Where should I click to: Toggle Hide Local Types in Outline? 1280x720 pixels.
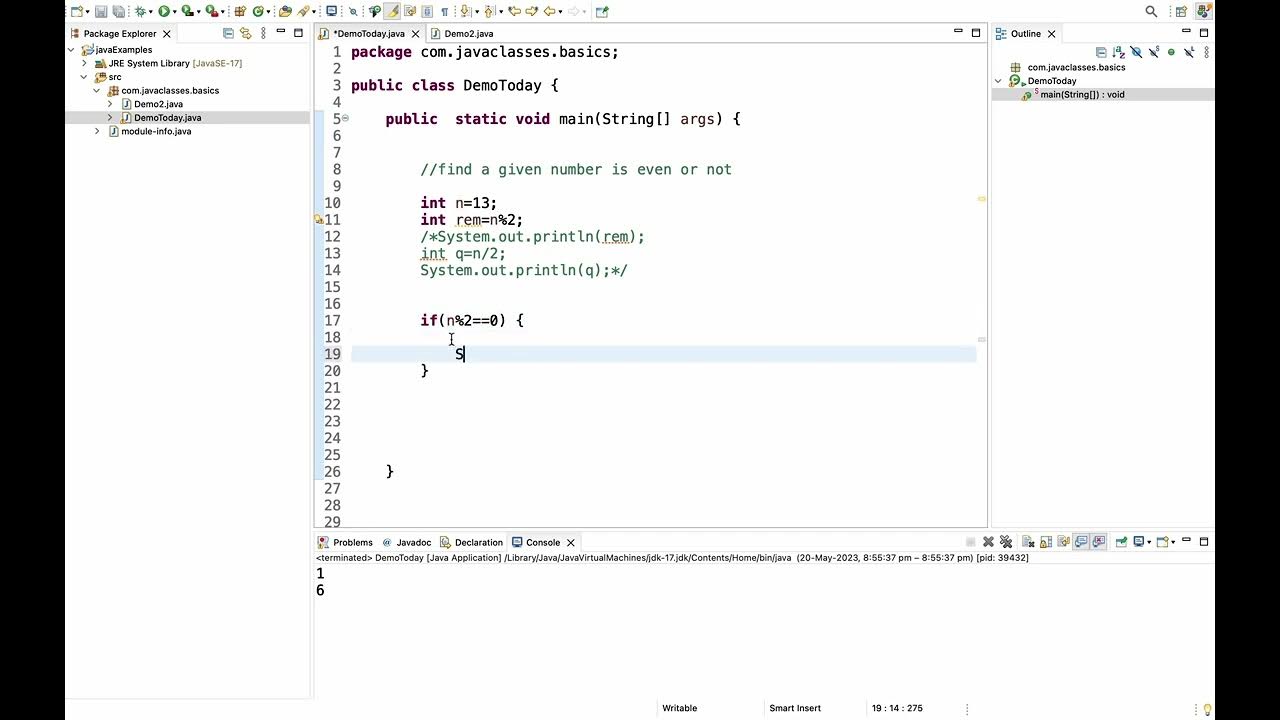(x=1189, y=52)
